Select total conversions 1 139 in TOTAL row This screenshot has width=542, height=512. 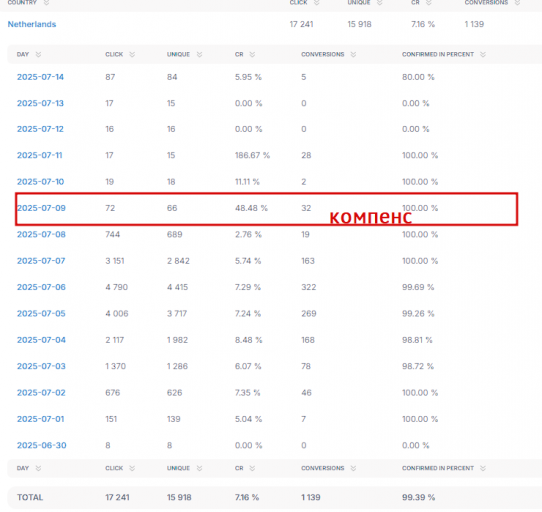point(311,497)
